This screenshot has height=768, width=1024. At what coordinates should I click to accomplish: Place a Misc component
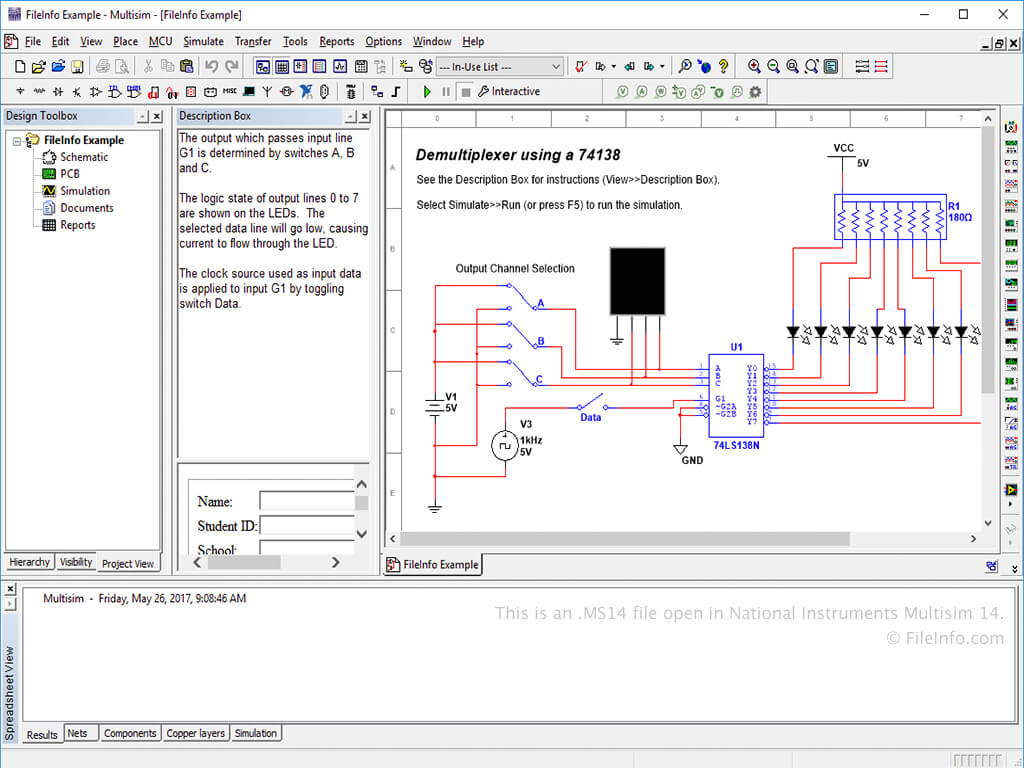[x=230, y=91]
